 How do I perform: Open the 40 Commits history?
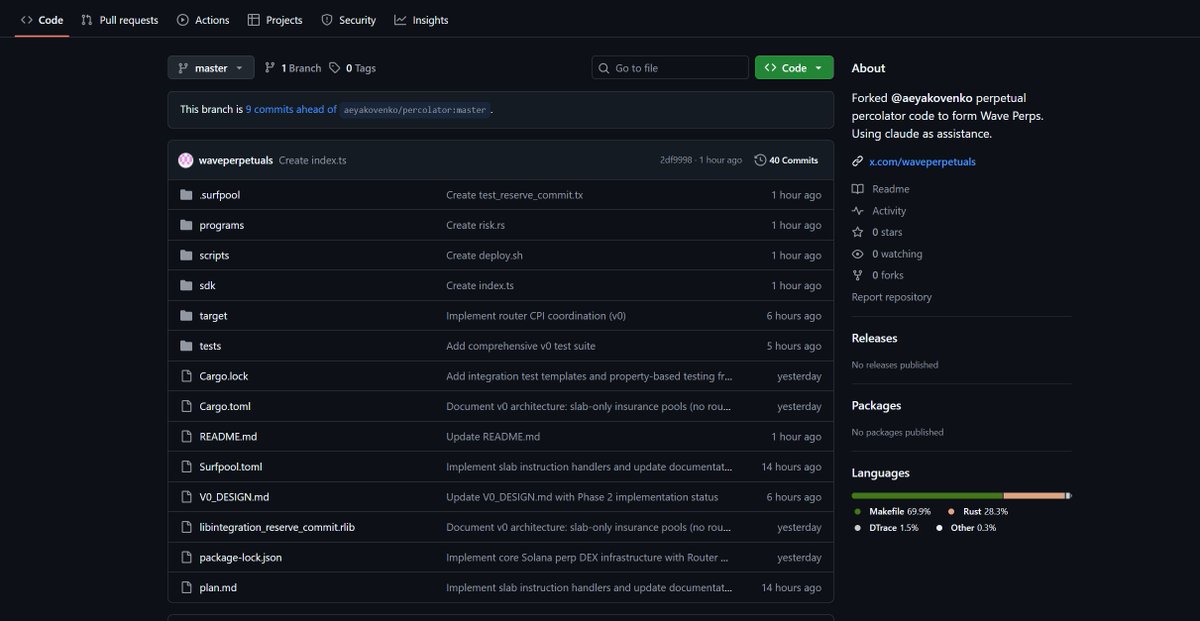tap(786, 160)
